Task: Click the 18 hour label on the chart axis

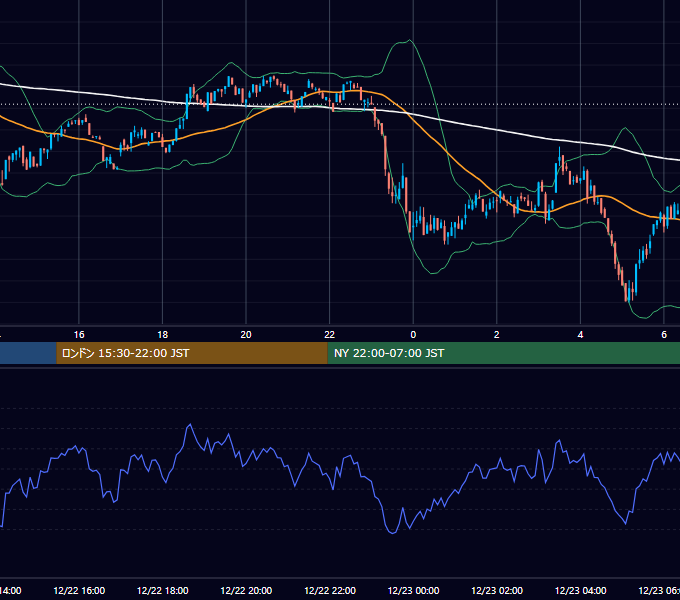Action: 163,335
